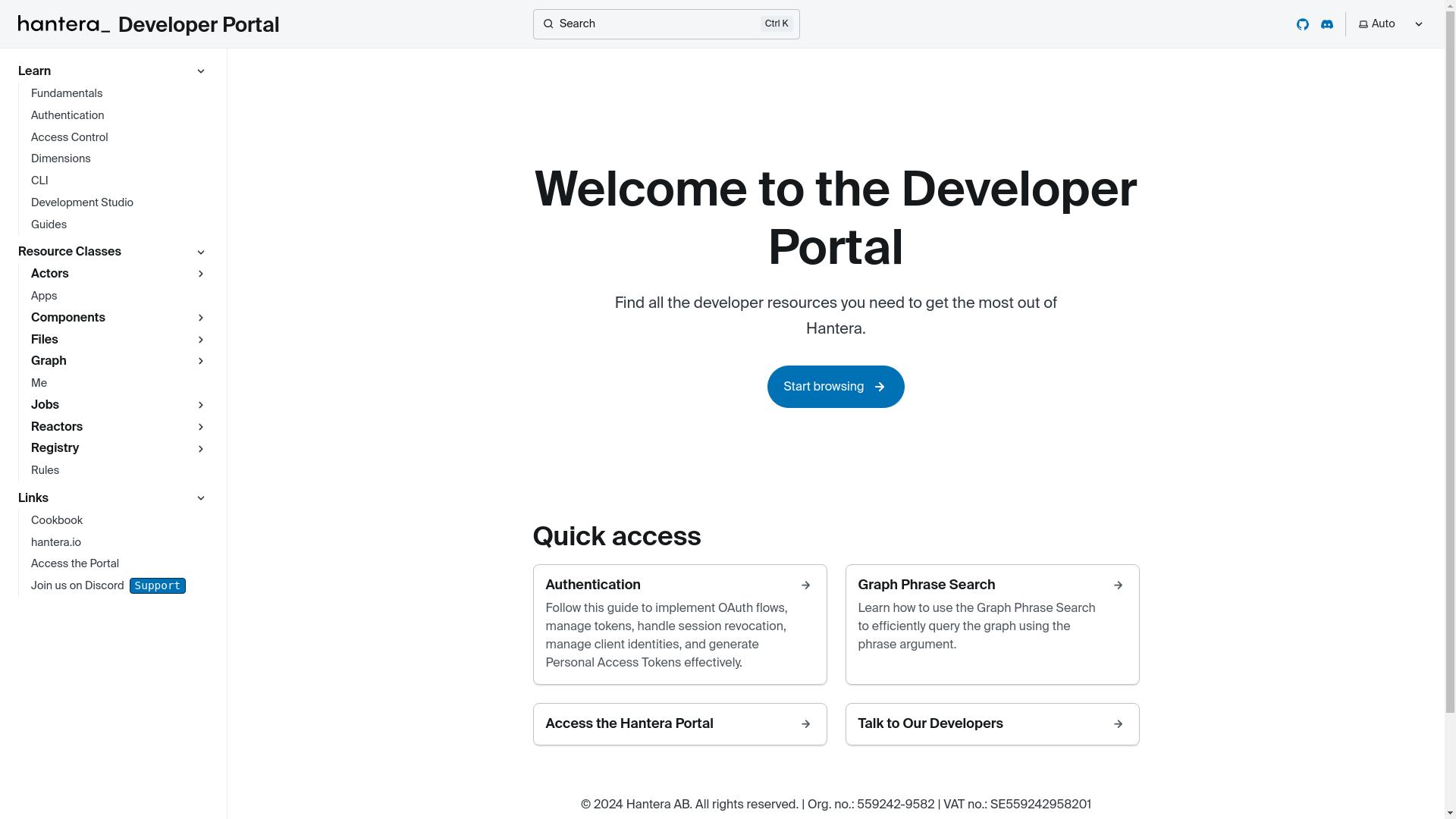This screenshot has height=819, width=1456.
Task: Open the Authentication quick access card
Action: click(680, 624)
